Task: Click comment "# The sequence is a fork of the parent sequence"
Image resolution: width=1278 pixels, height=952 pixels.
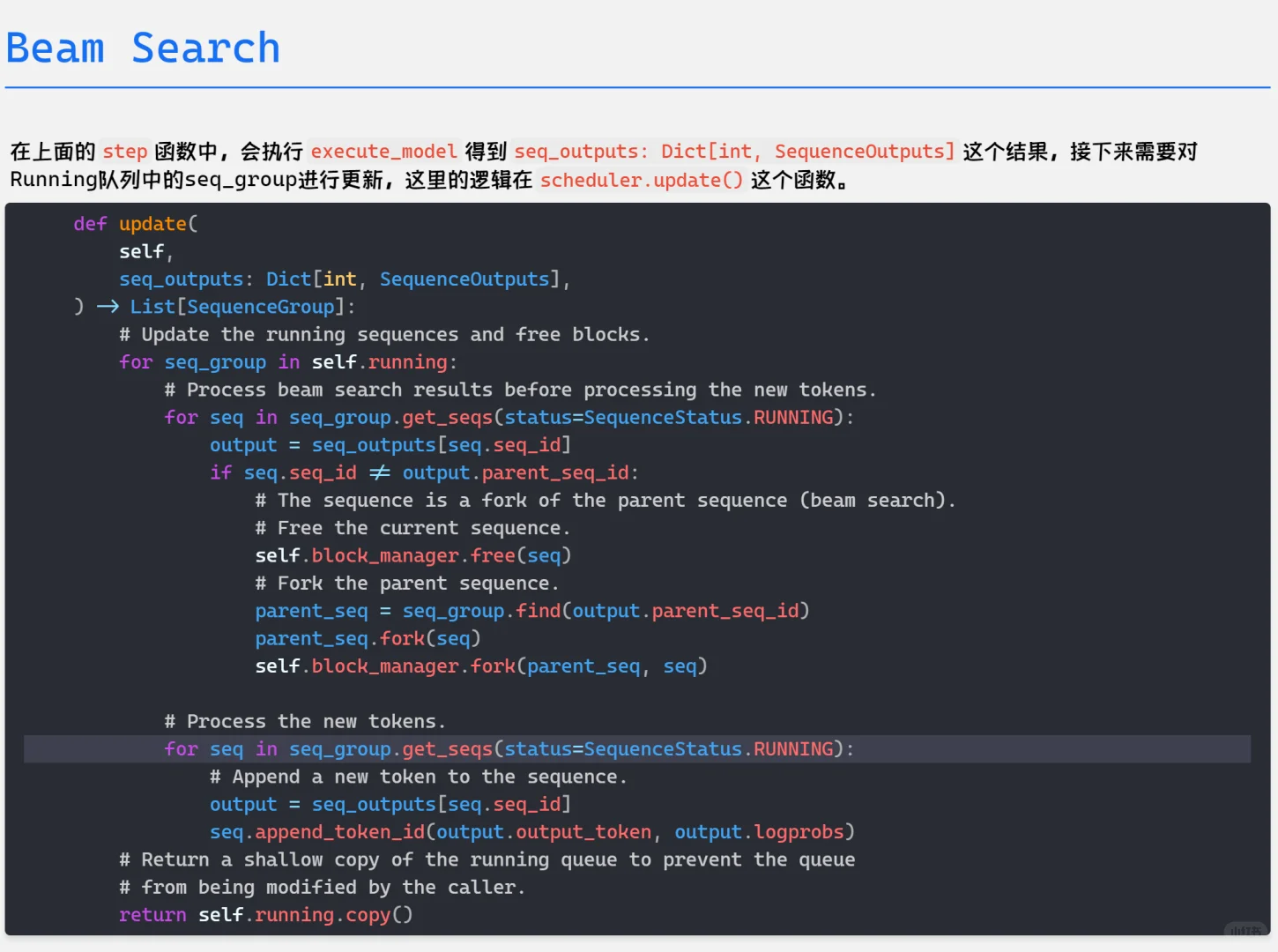Action: point(606,501)
